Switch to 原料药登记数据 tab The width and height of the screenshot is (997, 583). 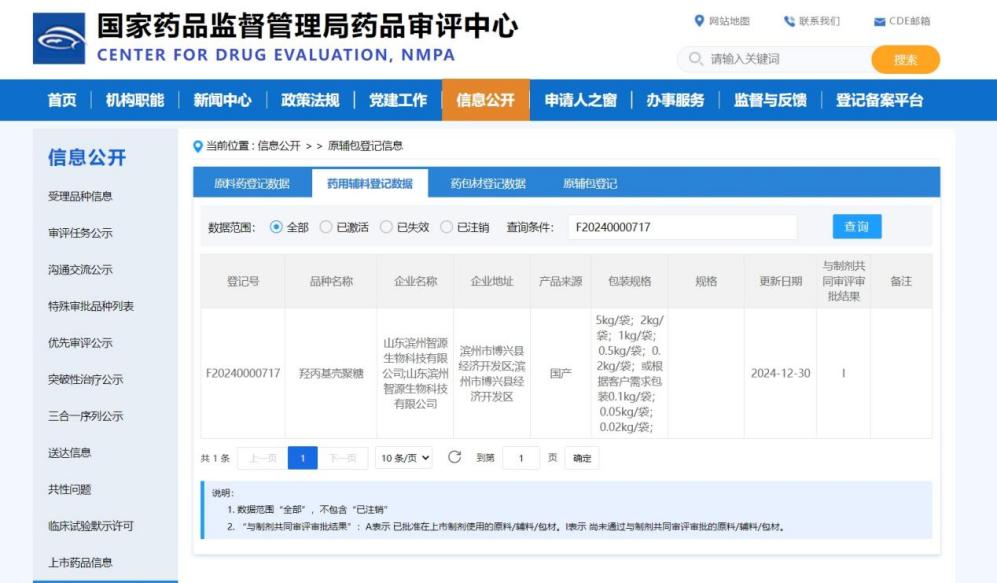252,183
